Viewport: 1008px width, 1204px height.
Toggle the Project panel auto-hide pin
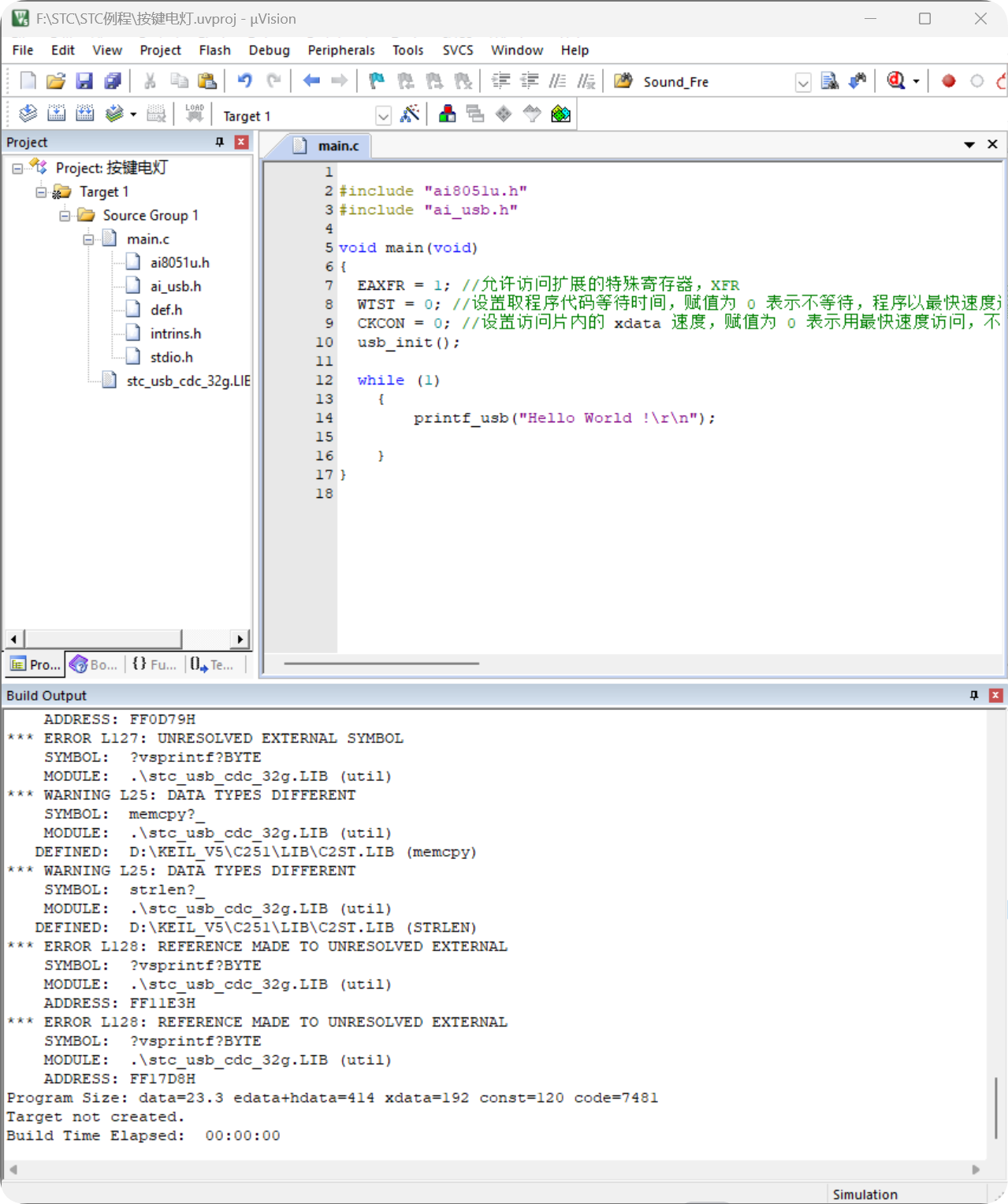coord(220,142)
